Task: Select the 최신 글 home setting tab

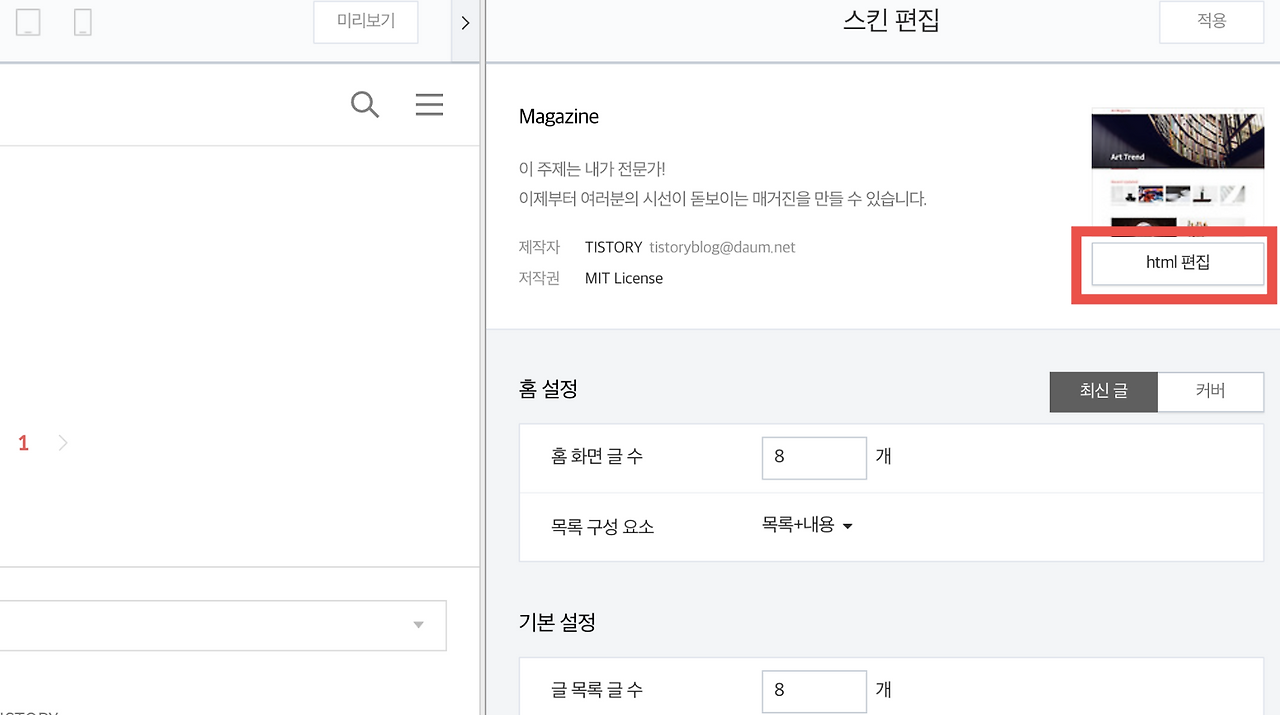Action: coord(1103,392)
